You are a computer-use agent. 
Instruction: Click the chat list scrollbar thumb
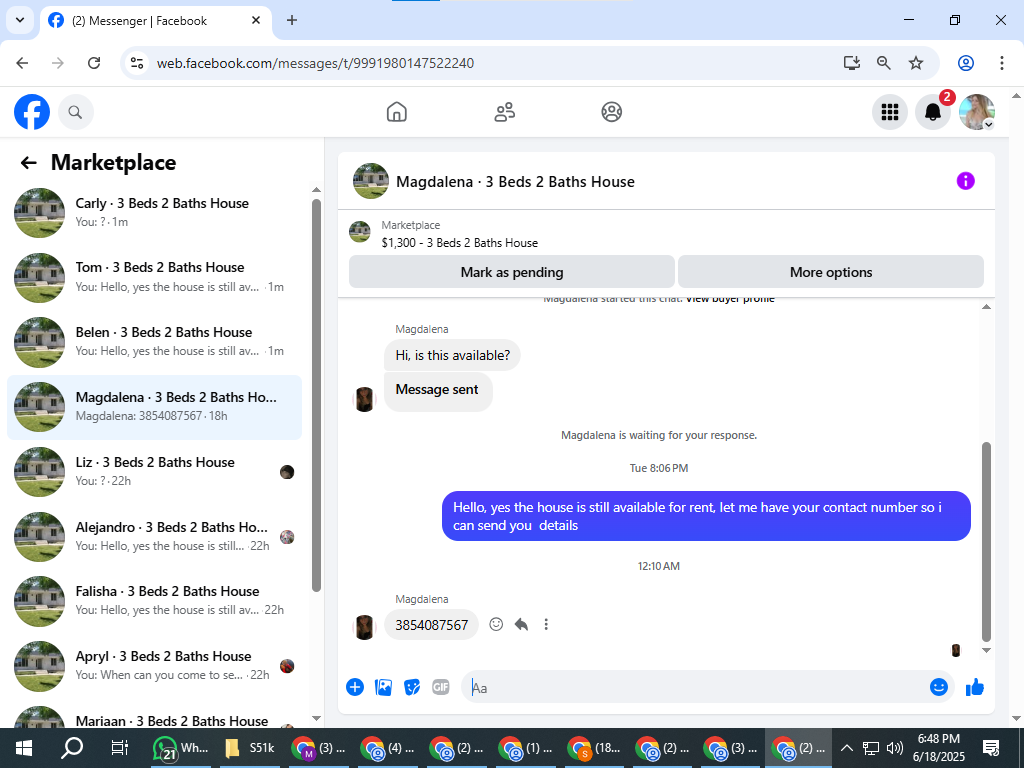tap(317, 395)
